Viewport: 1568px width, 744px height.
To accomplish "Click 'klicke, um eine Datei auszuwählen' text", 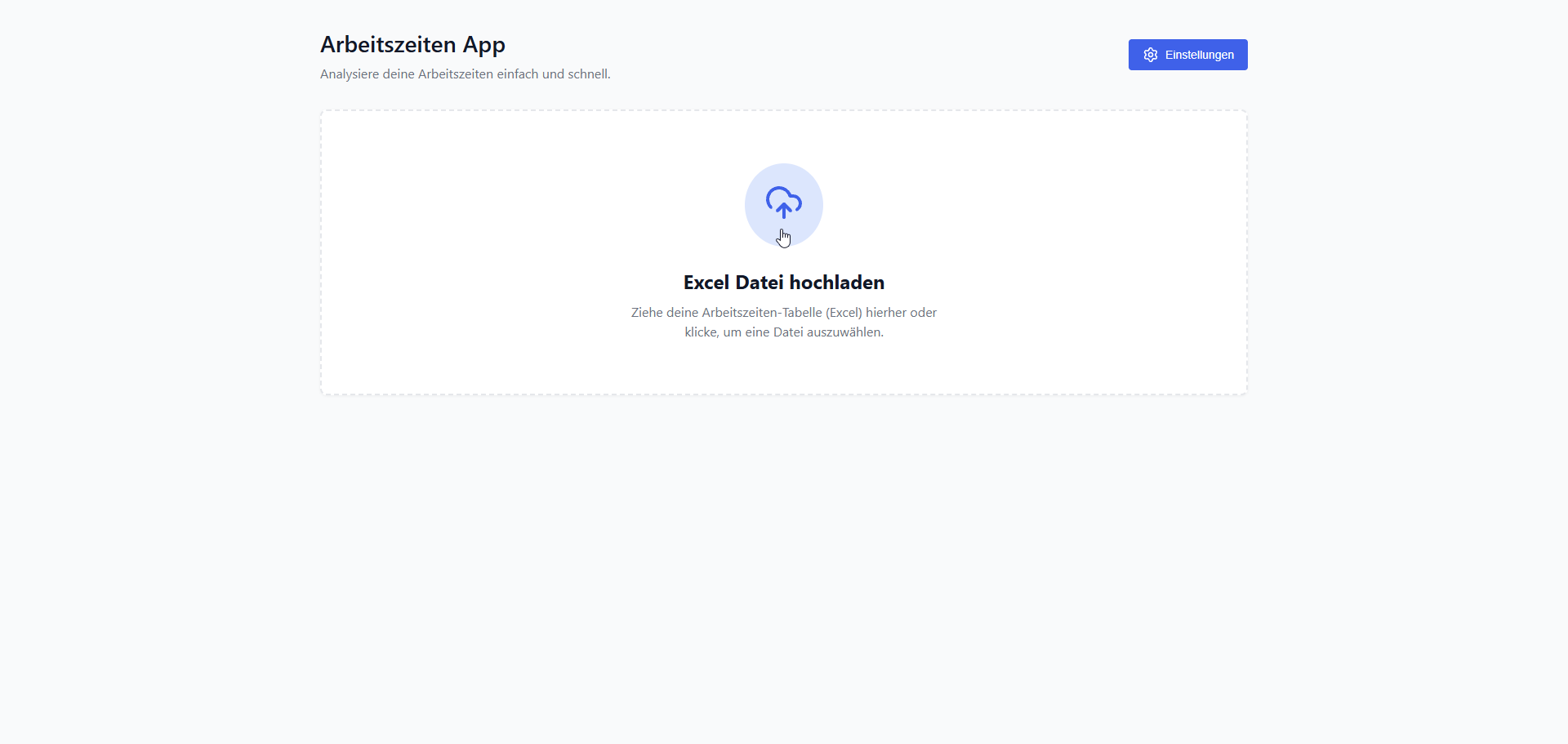I will click(x=784, y=332).
